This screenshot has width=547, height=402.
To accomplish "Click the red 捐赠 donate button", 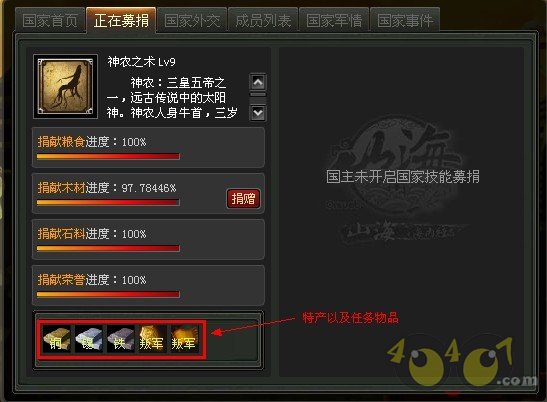I will 243,199.
